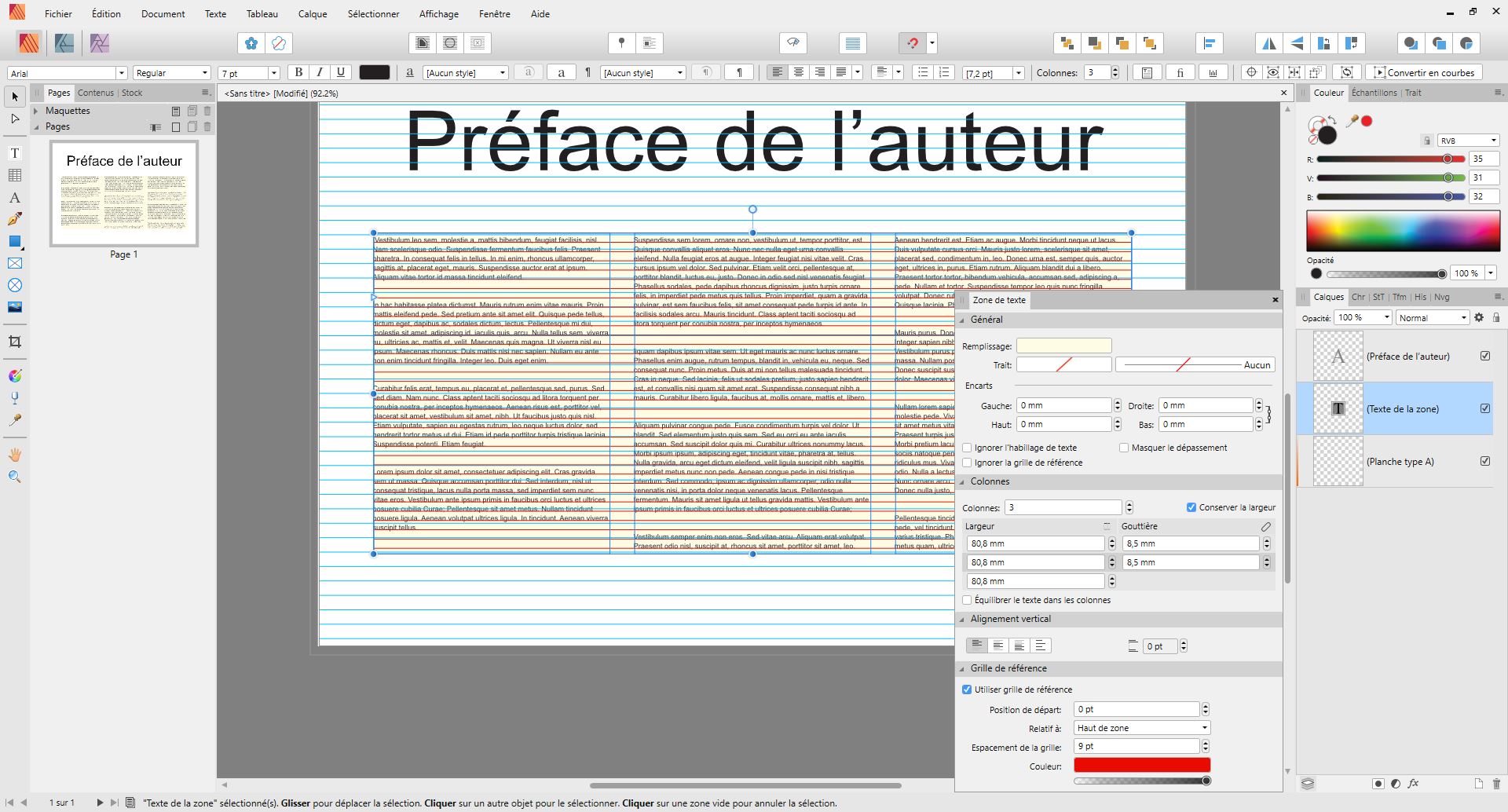Select the Table tool
Viewport: 1508px width, 812px height.
click(15, 175)
